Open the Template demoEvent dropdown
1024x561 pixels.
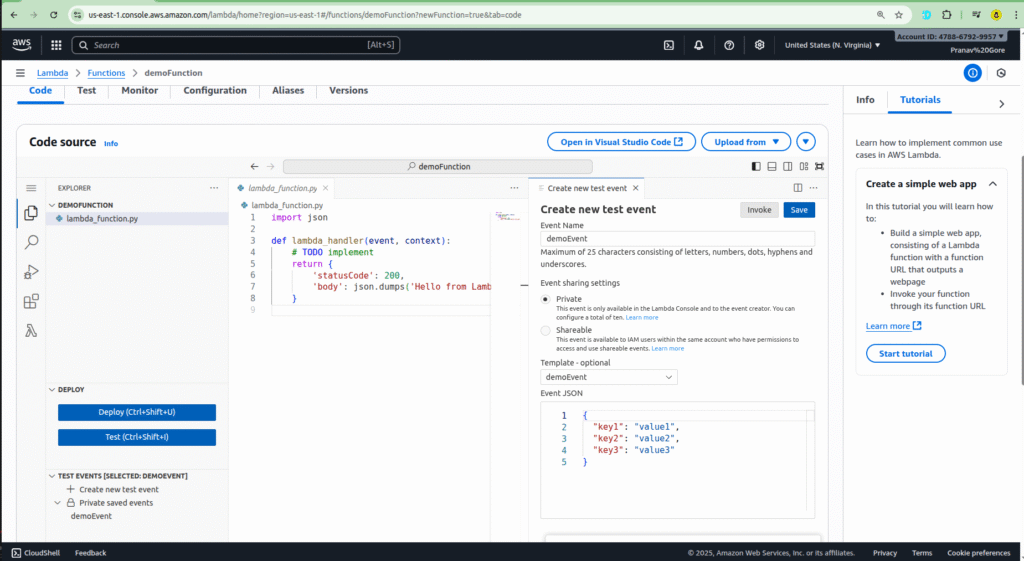tap(609, 377)
